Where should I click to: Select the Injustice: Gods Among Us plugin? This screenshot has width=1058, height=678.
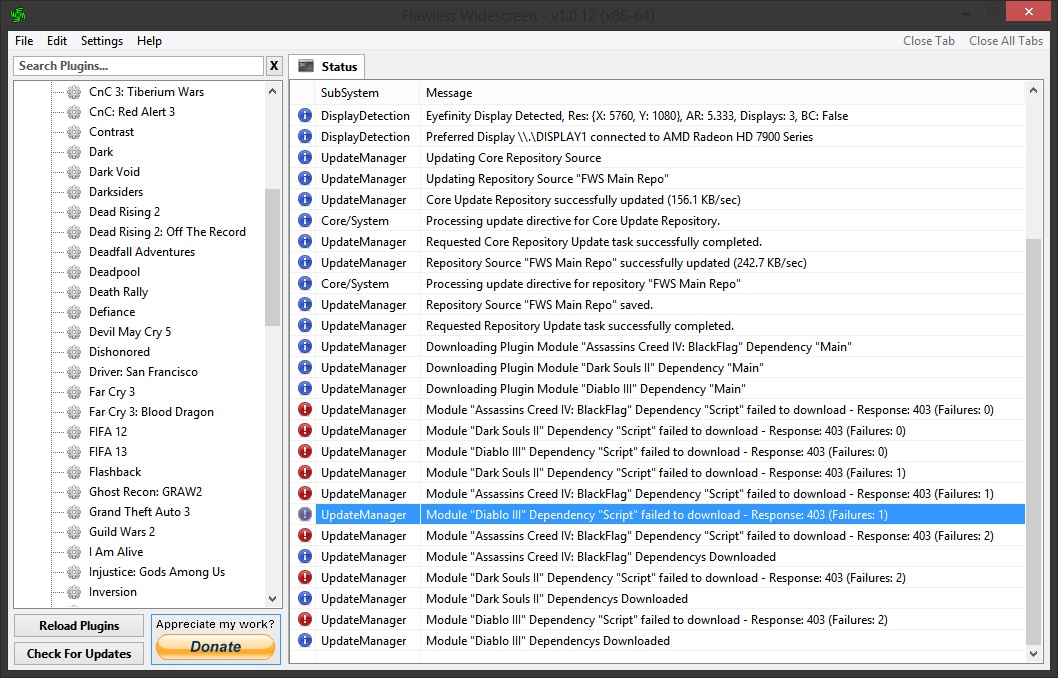click(x=157, y=572)
